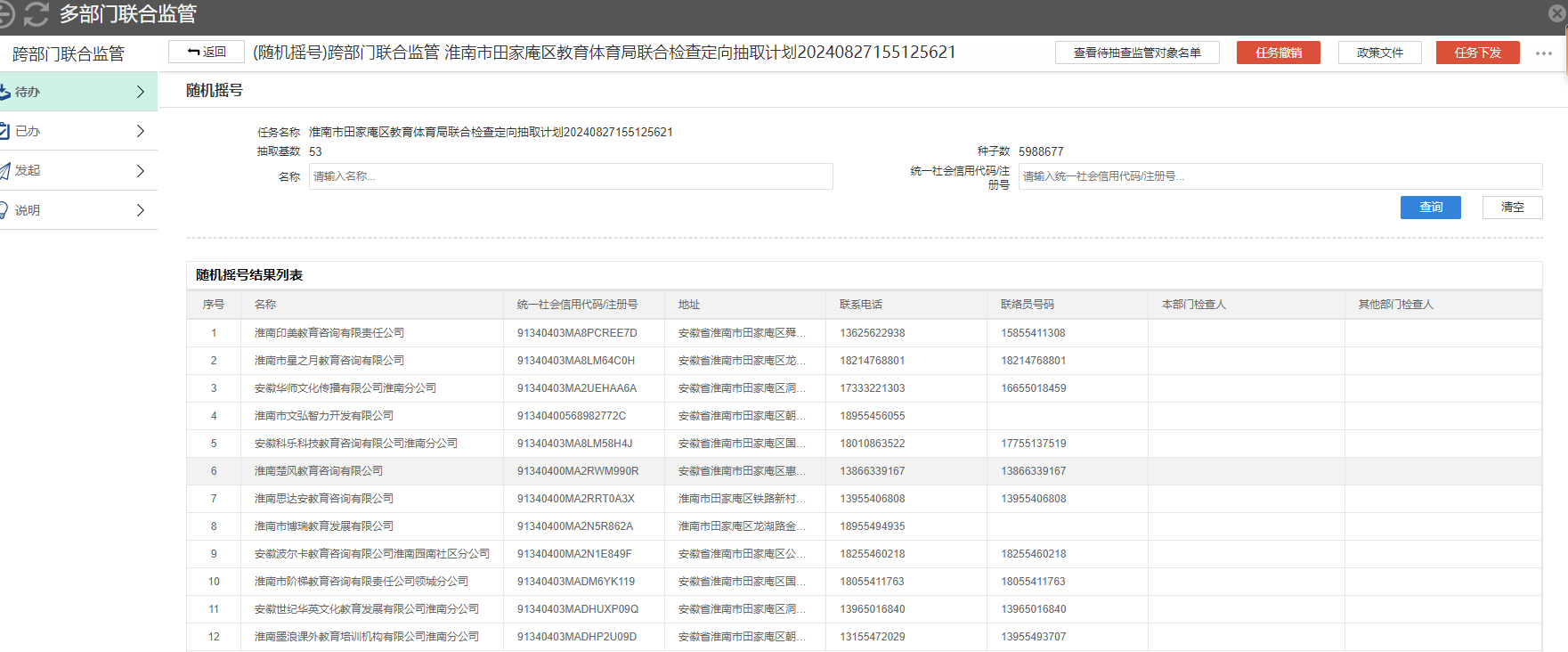Select row 安徽世纪华英文化教育发展有限公司淮南分公司

(x=864, y=609)
